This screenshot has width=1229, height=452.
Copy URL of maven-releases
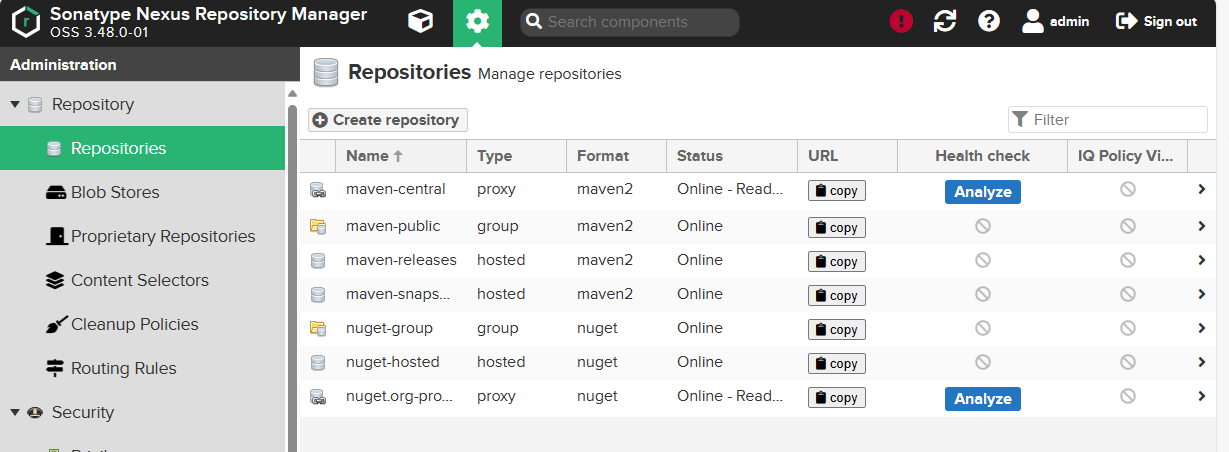point(837,262)
